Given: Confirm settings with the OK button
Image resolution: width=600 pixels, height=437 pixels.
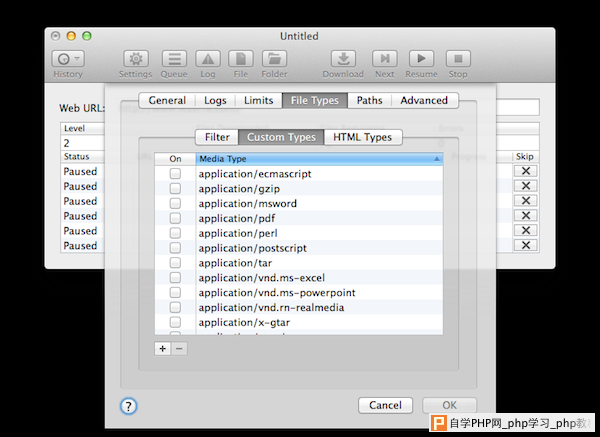Looking at the screenshot, I should point(450,405).
